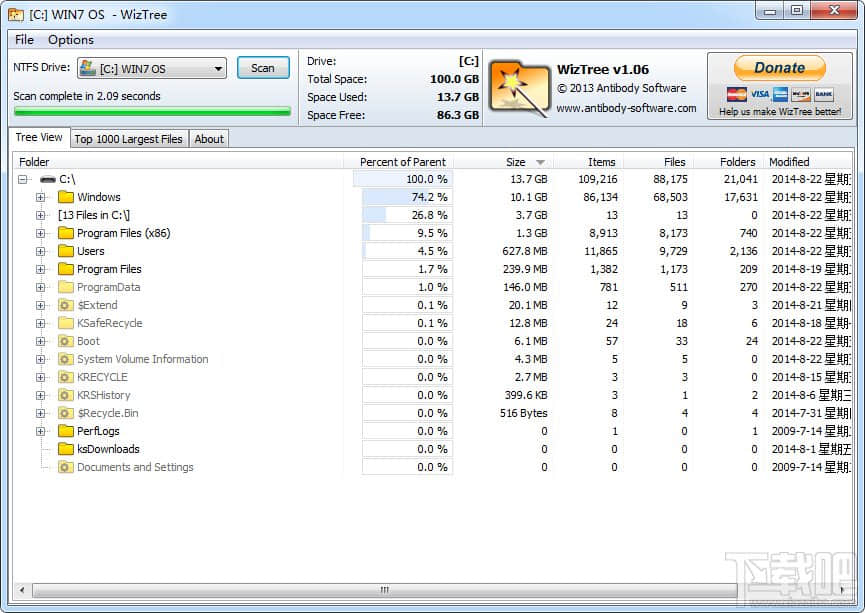
Task: Open the Options menu
Action: (x=71, y=40)
